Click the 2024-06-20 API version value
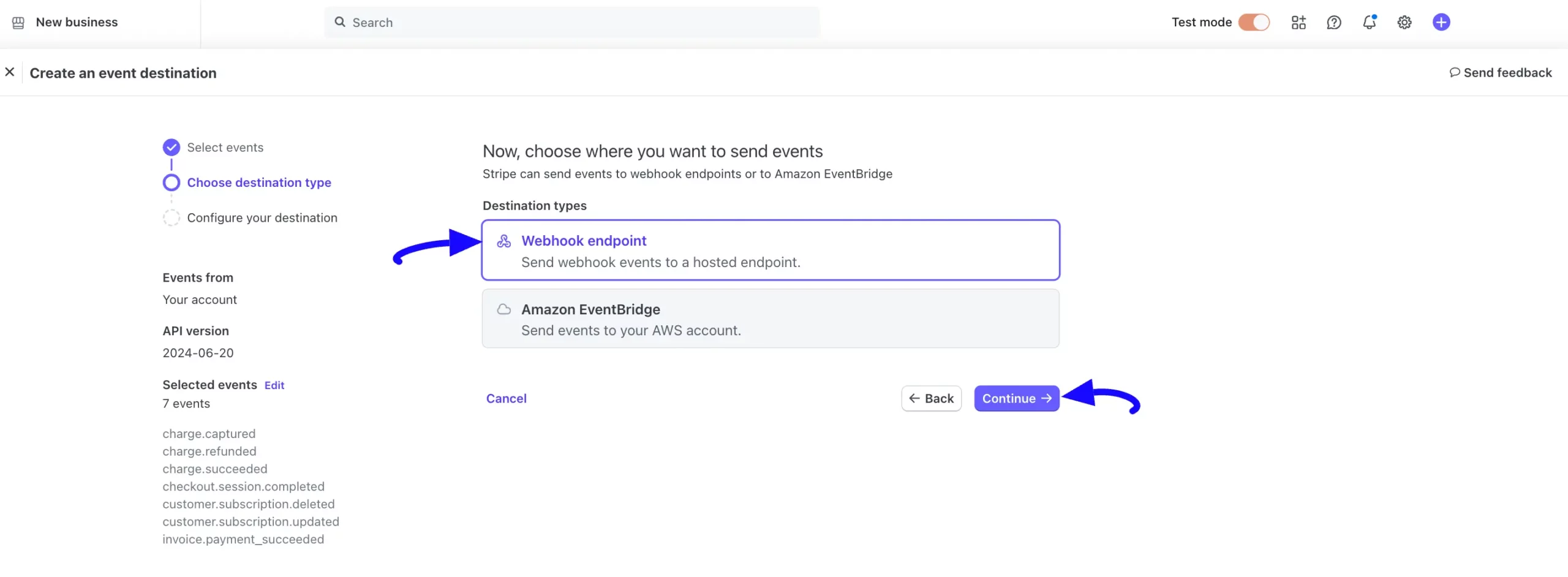The image size is (1568, 577). (198, 353)
